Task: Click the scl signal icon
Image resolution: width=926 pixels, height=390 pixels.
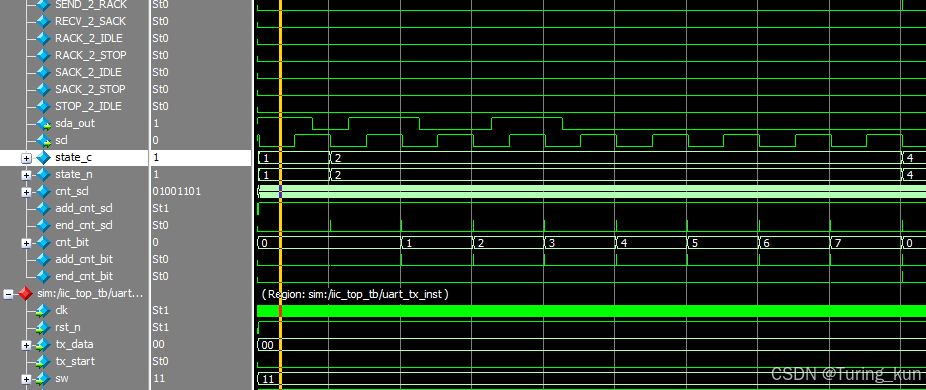Action: (x=43, y=141)
